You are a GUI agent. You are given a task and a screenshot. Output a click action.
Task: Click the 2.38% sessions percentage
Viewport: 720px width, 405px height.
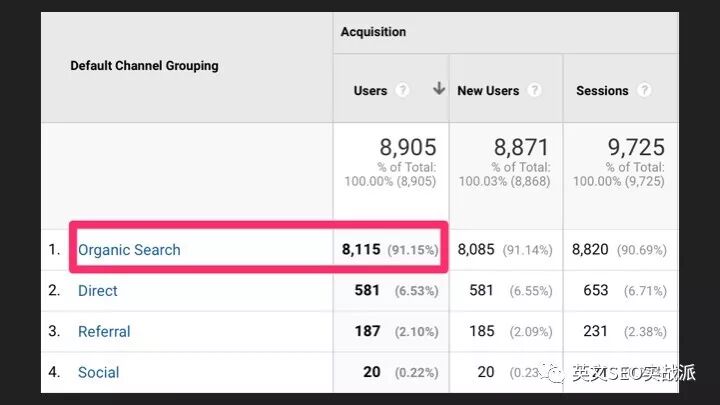(x=645, y=332)
